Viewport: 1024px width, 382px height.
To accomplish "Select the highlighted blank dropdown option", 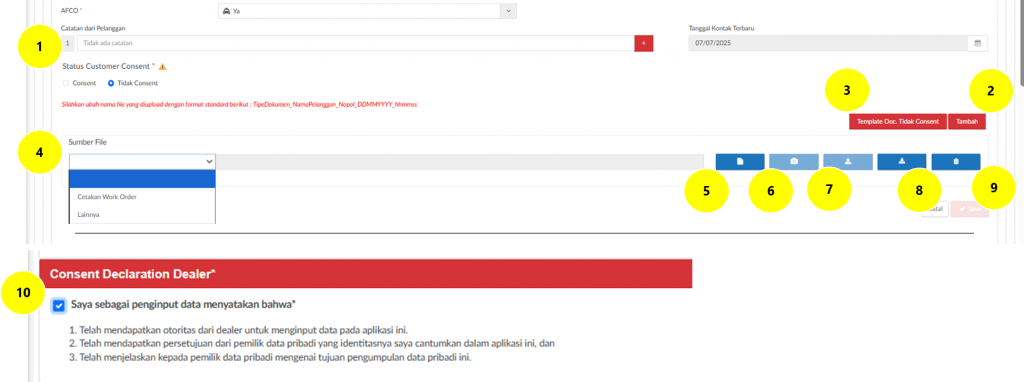I will (142, 179).
